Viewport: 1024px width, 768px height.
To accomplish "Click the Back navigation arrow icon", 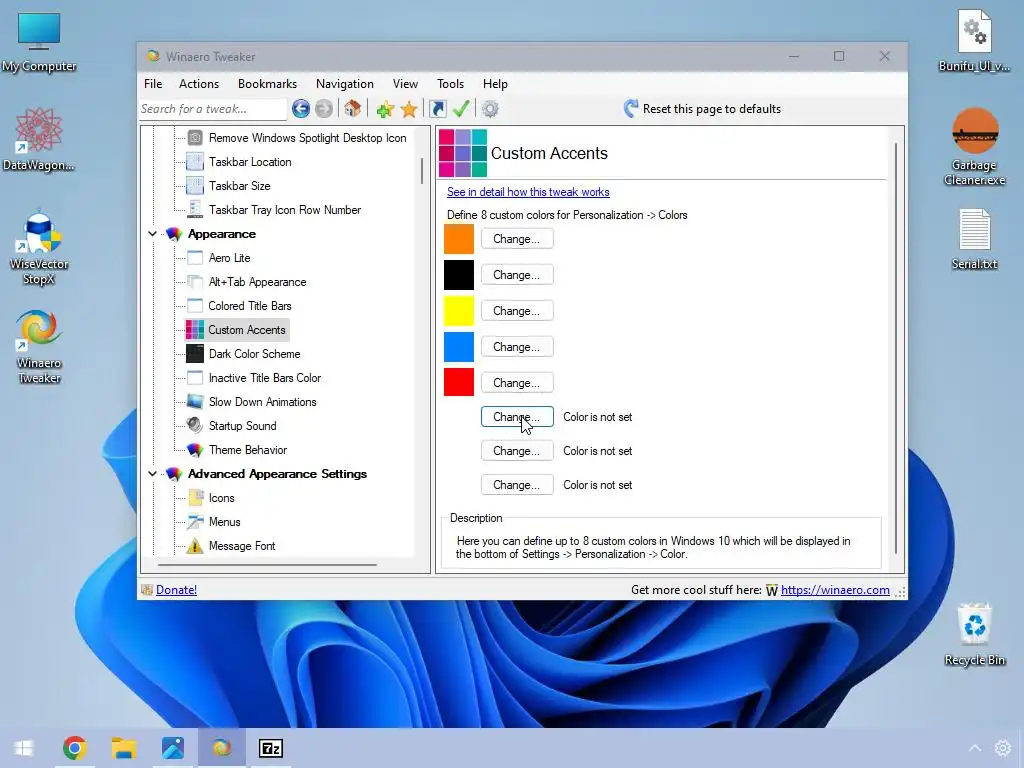I will 300,108.
